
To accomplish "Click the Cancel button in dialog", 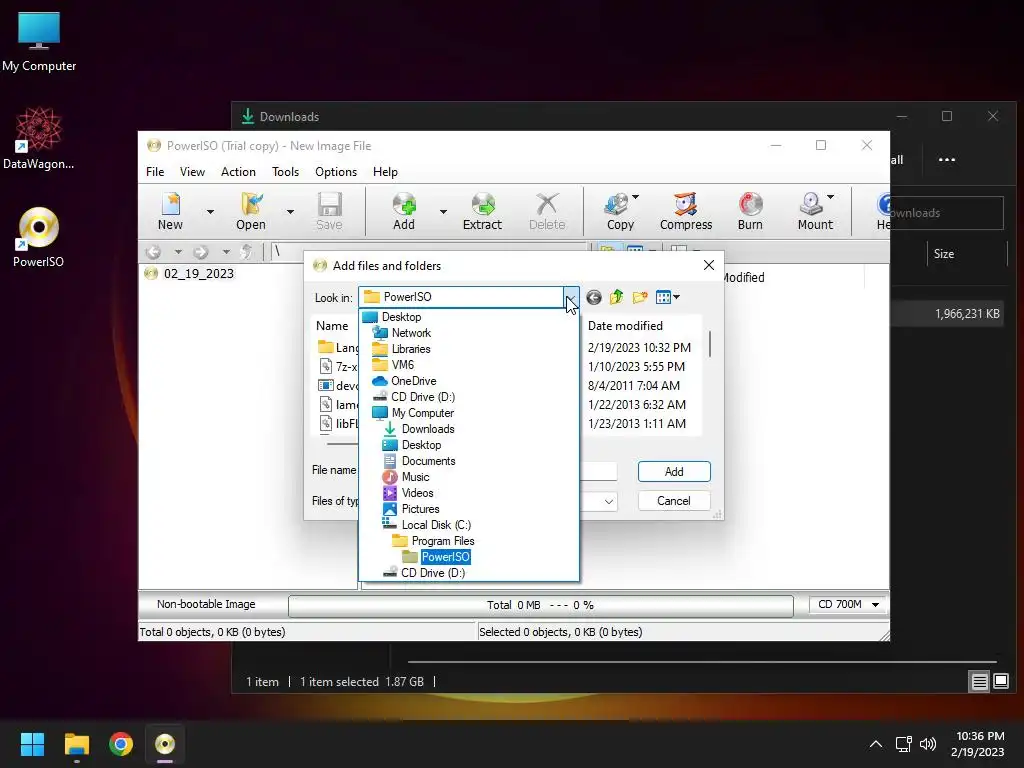I will (674, 501).
